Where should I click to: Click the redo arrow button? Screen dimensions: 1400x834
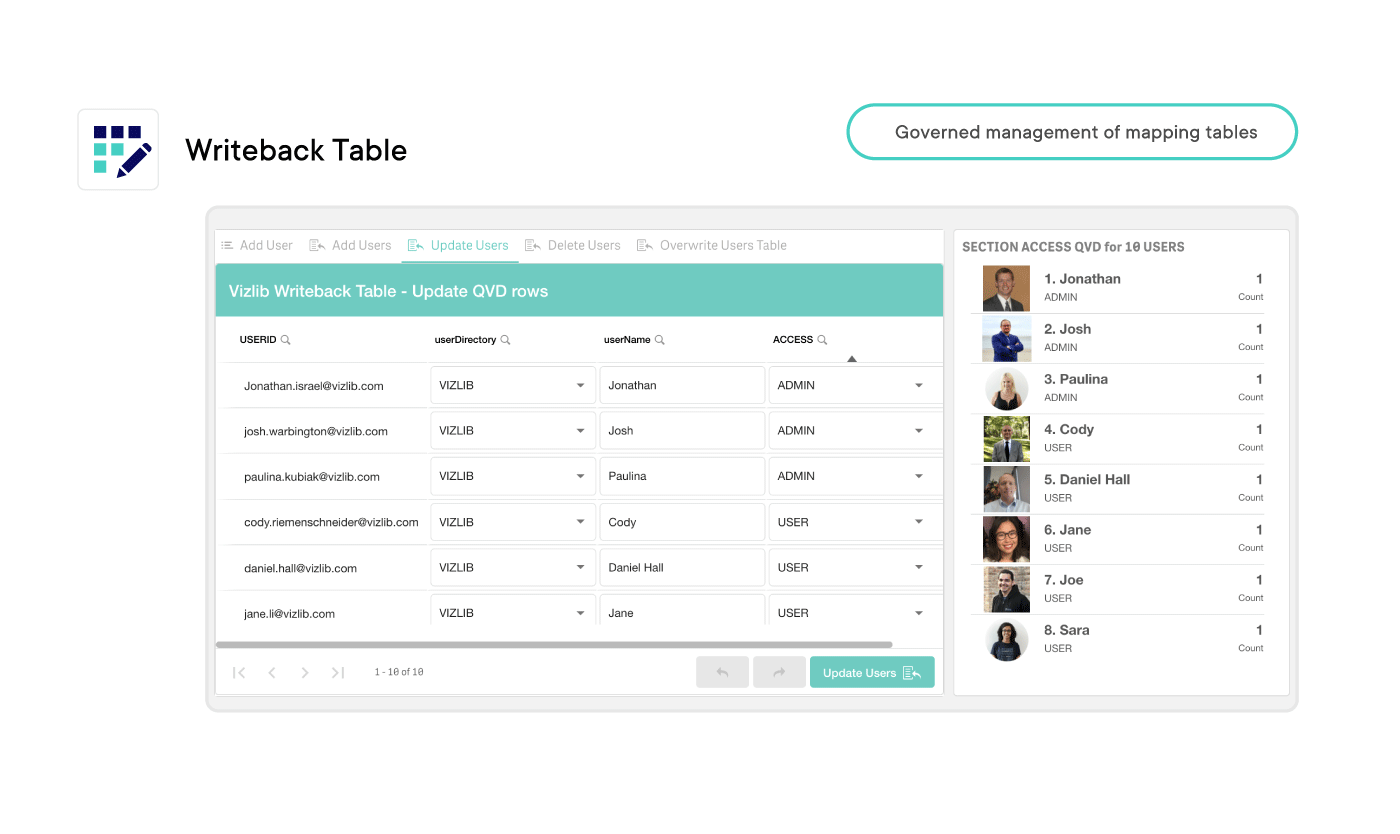(x=779, y=673)
